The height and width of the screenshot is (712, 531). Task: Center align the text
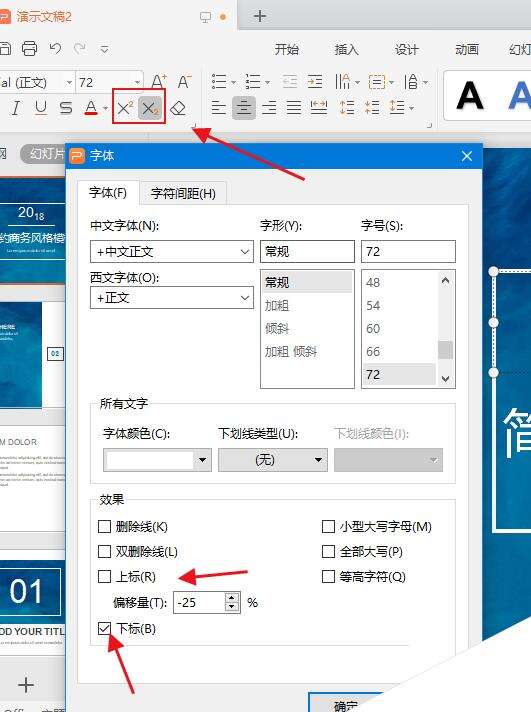pos(244,108)
